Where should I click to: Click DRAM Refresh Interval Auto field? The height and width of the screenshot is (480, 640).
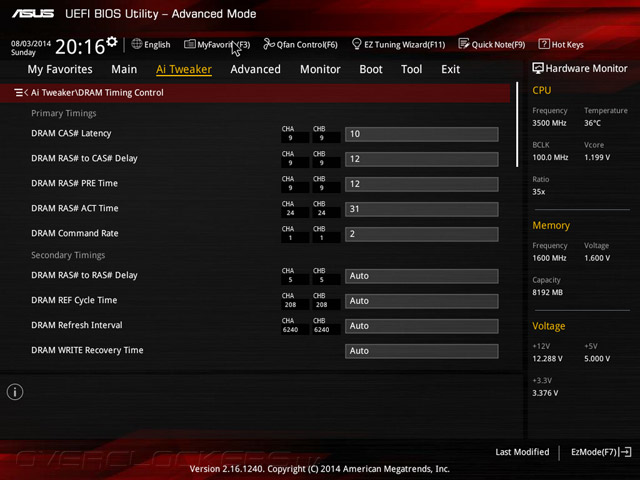pyautogui.click(x=422, y=326)
